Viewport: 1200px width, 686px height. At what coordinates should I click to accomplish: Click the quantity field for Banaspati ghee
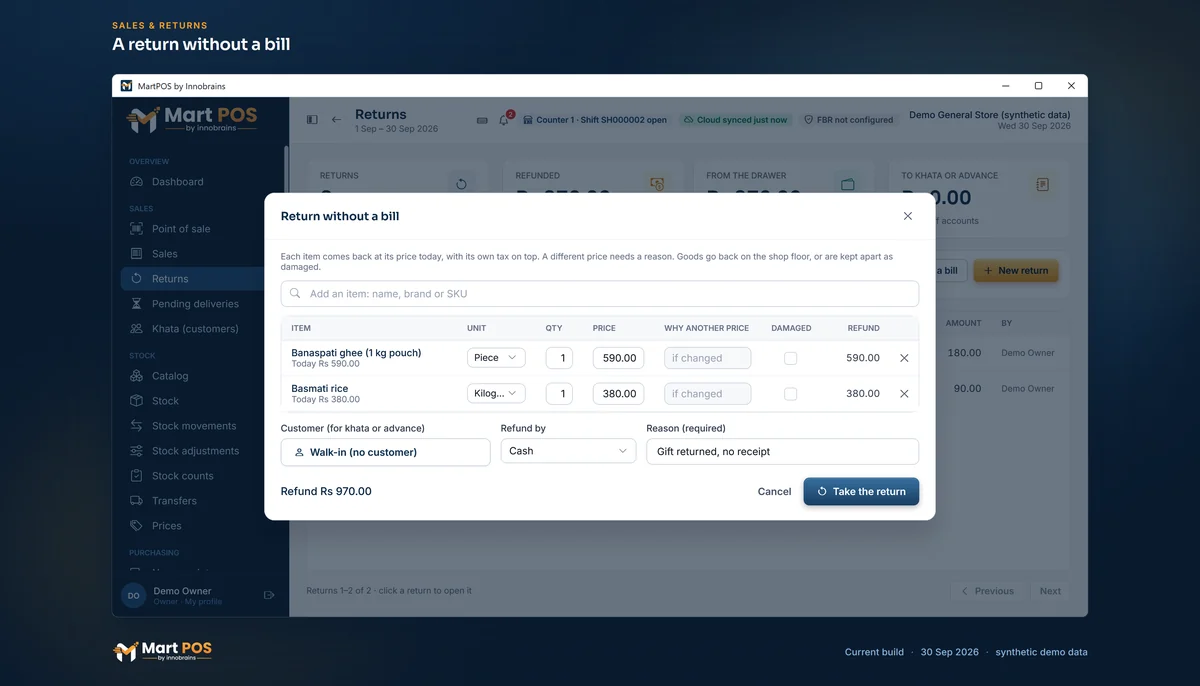tap(558, 358)
